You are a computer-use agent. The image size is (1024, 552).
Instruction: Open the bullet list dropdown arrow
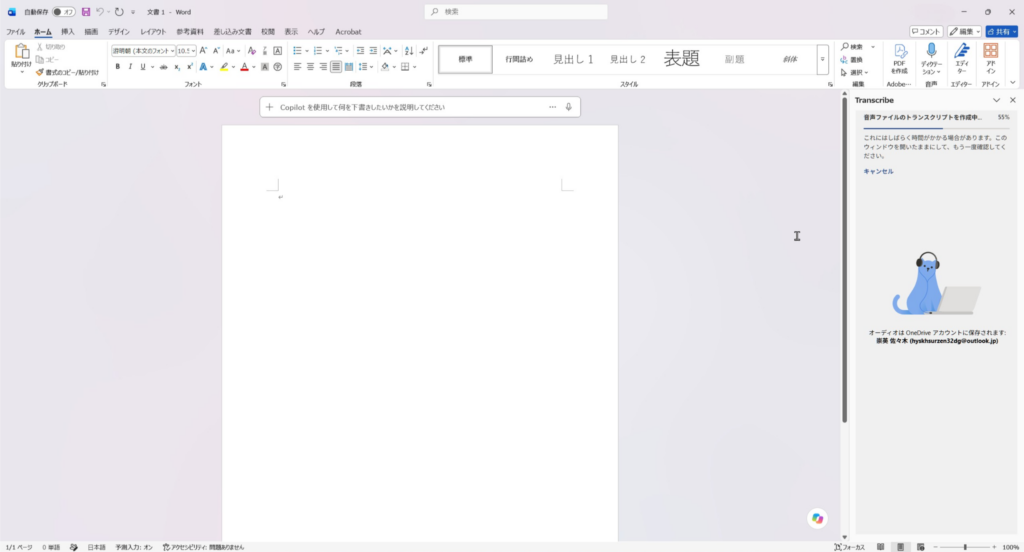(307, 51)
